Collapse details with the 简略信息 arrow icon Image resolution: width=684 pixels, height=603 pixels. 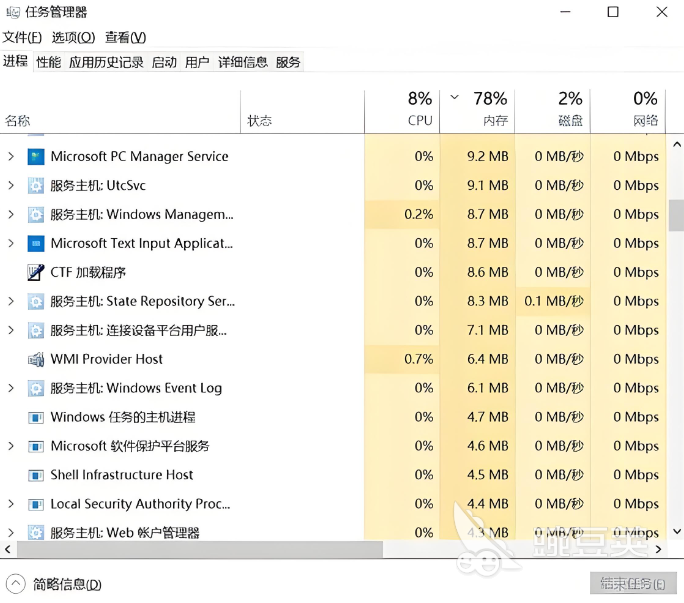(x=16, y=584)
